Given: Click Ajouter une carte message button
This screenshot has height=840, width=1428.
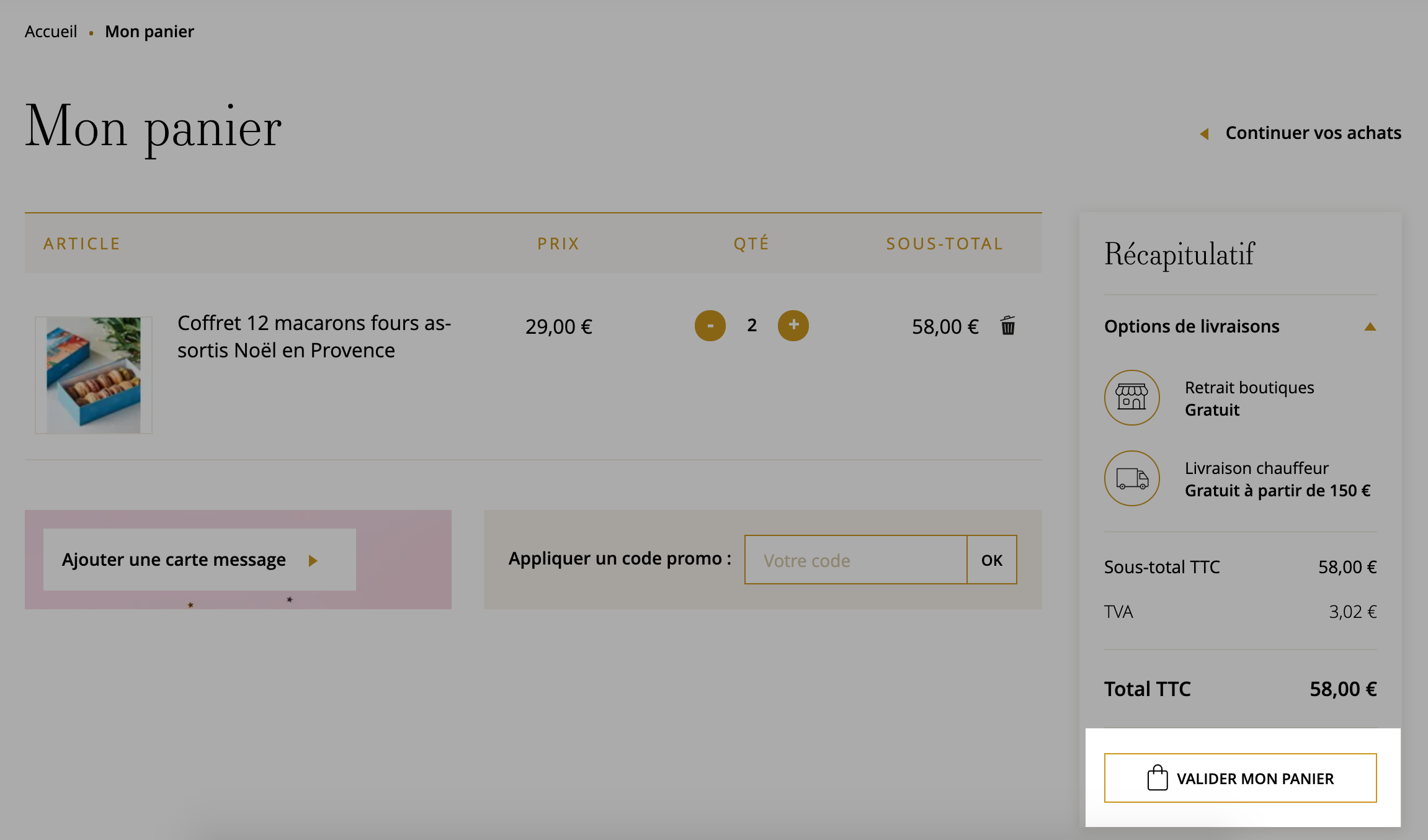Looking at the screenshot, I should [x=200, y=560].
